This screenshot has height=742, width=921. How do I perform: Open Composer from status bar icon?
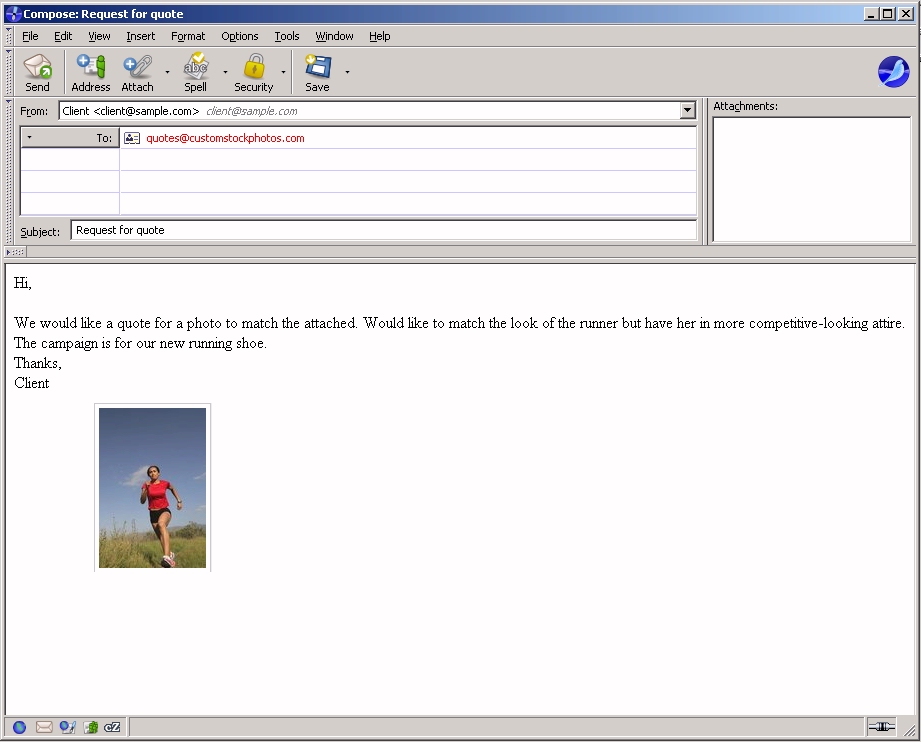pyautogui.click(x=68, y=727)
